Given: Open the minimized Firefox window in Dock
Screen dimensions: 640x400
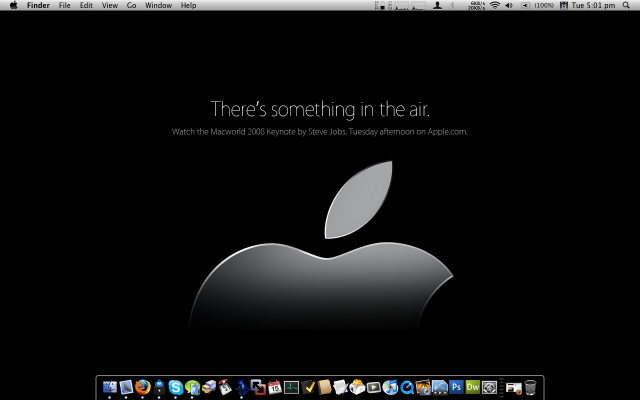Looking at the screenshot, I should pyautogui.click(x=514, y=388).
